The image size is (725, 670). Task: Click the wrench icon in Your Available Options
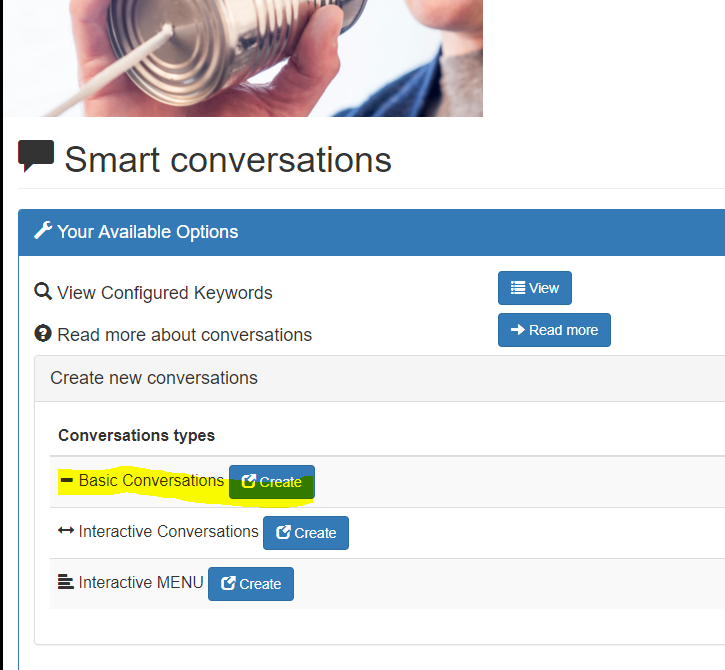[43, 230]
